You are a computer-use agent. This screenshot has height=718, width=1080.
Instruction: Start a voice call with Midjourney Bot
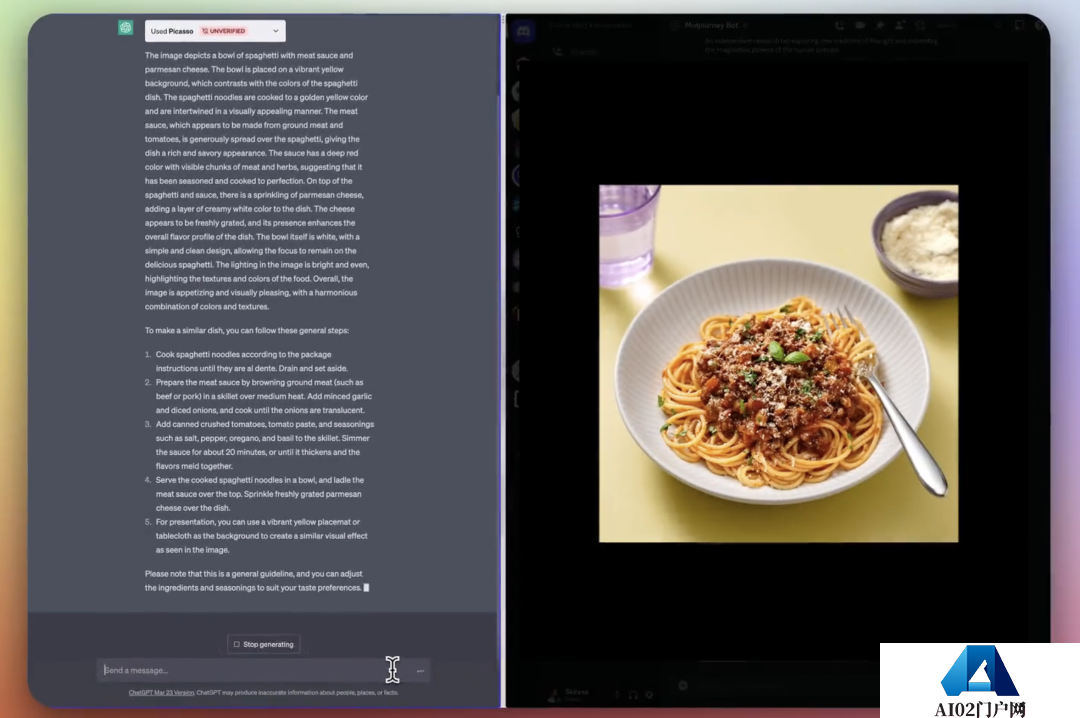point(838,26)
